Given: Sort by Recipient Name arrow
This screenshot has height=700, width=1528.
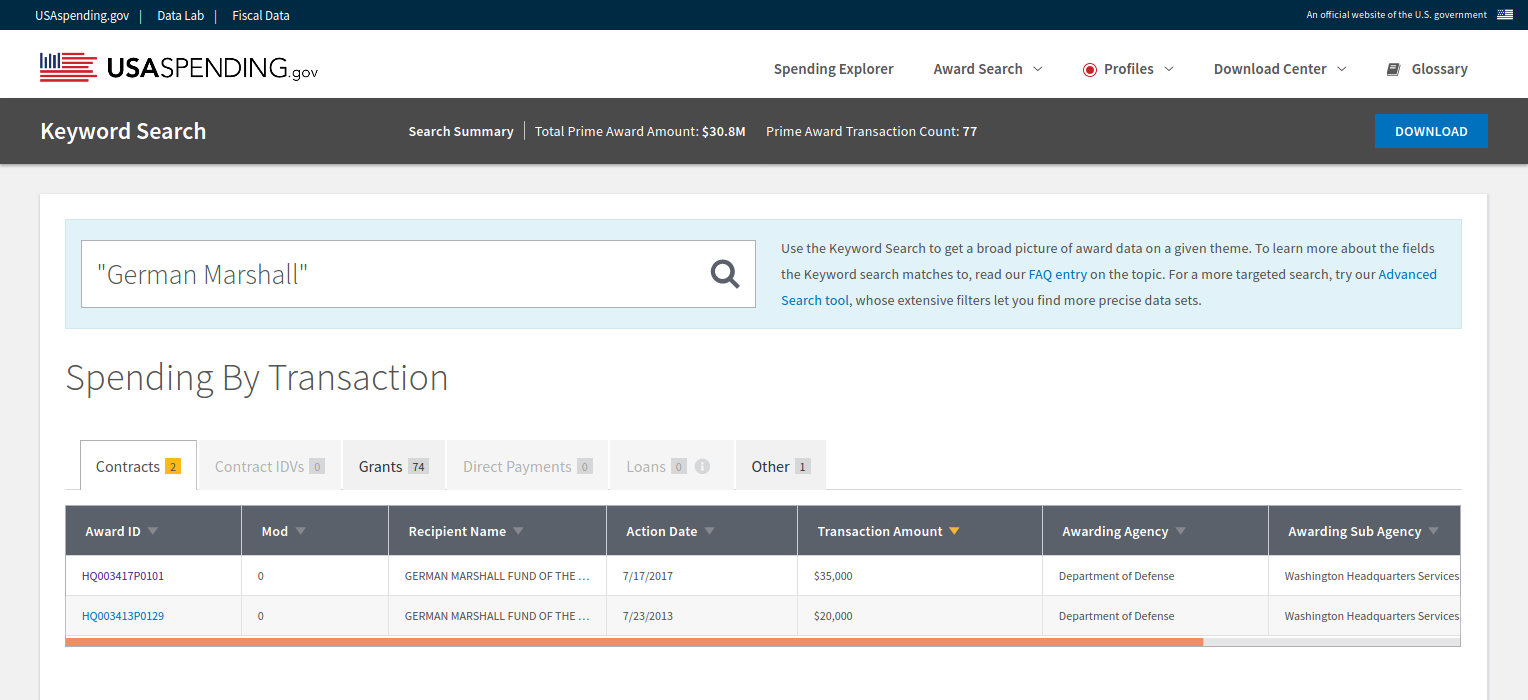Looking at the screenshot, I should point(518,531).
